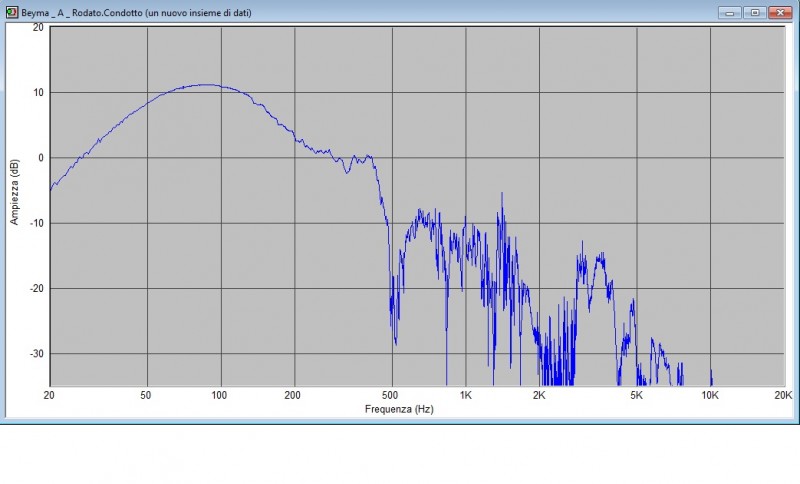Click the '-10' amplitude axis value

pos(37,223)
